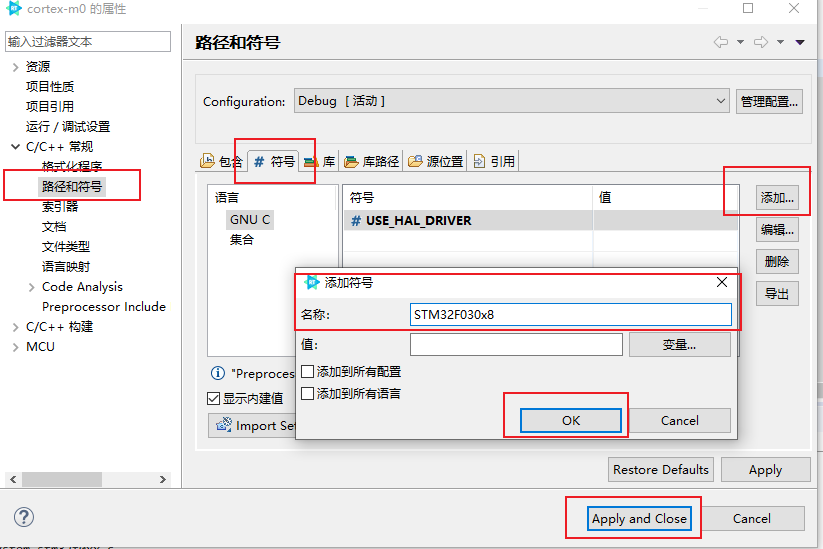
Task: Open the 源位置 tab
Action: (435, 161)
